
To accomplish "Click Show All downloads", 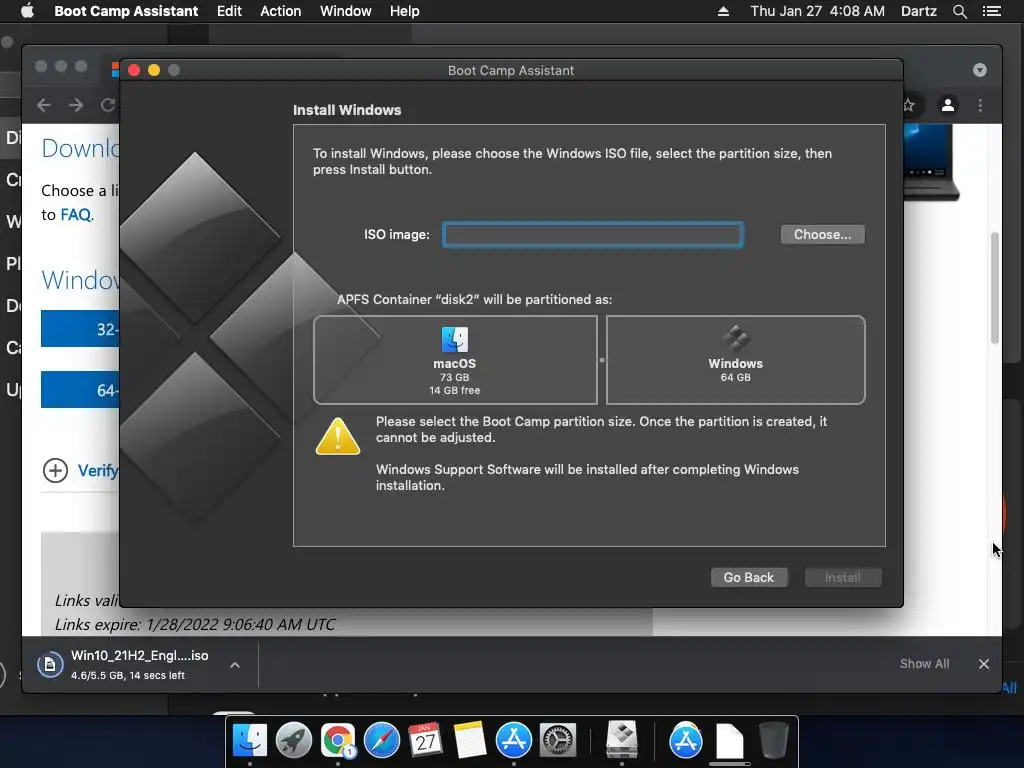I will [x=924, y=664].
